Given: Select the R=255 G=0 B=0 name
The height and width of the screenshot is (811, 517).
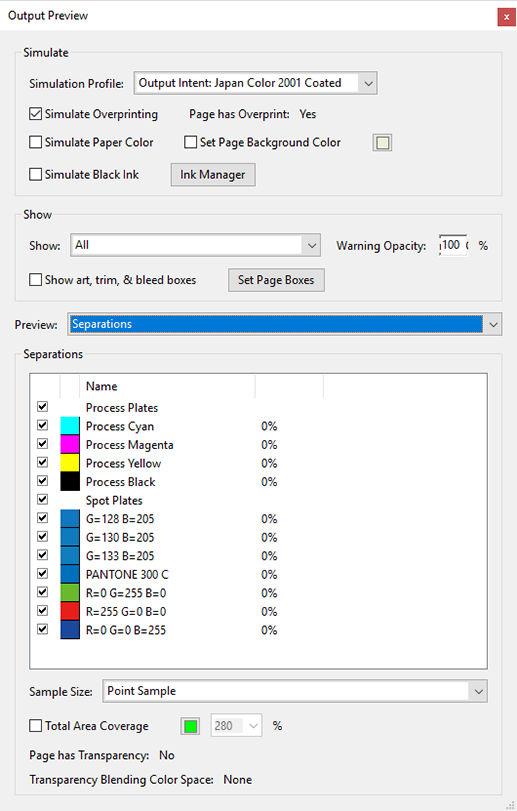Looking at the screenshot, I should pos(126,612).
